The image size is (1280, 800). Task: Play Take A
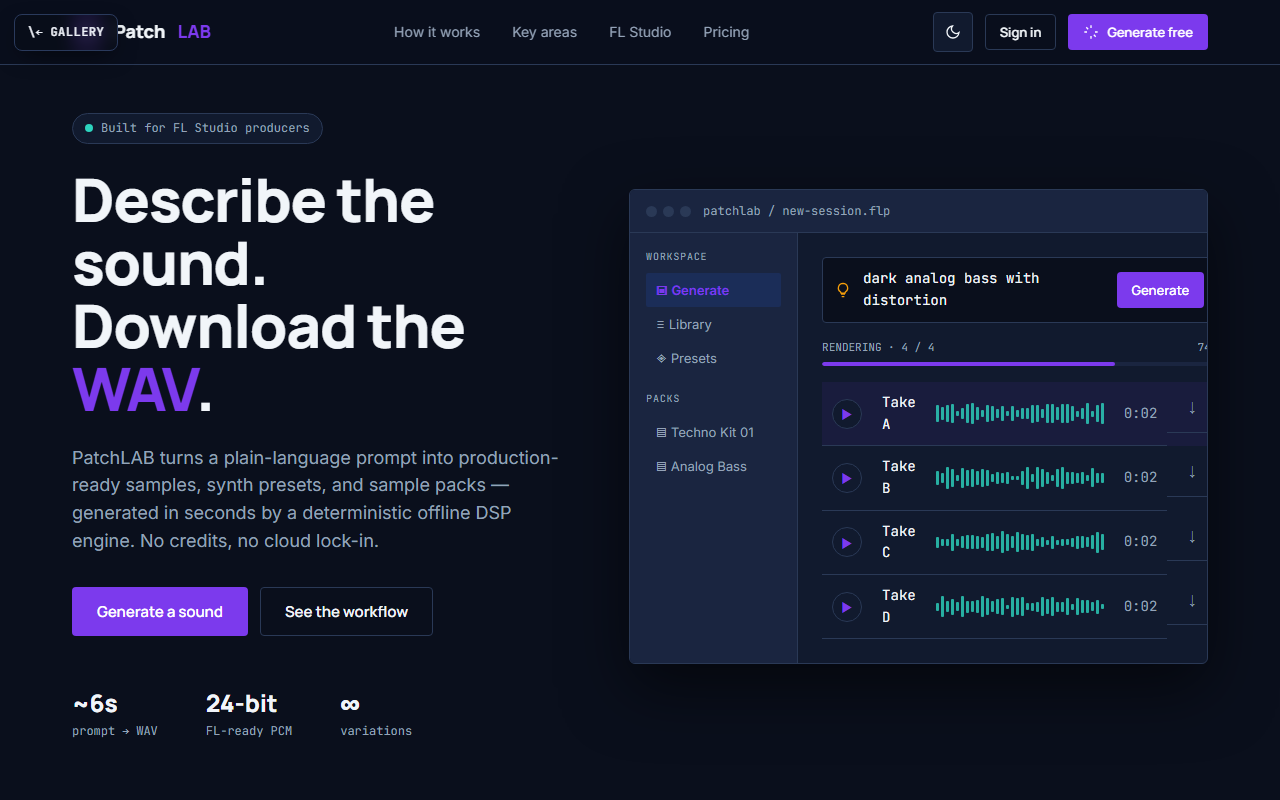point(847,414)
